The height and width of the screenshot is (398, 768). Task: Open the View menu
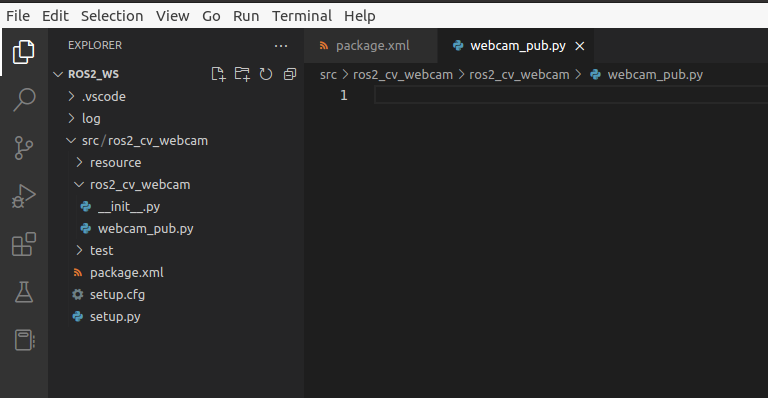(173, 16)
